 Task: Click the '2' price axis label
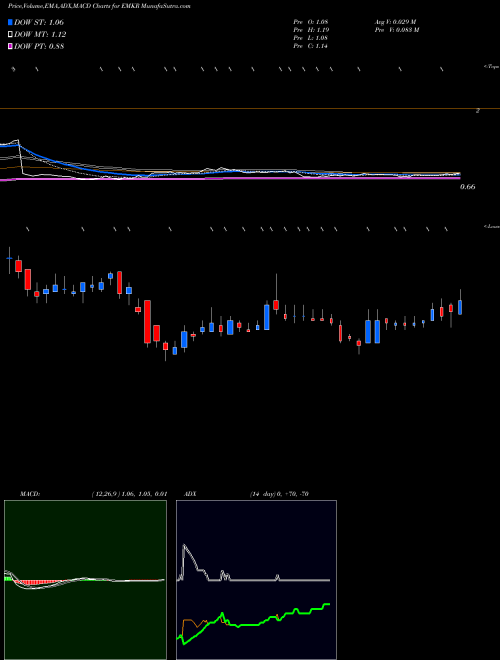coord(478,111)
